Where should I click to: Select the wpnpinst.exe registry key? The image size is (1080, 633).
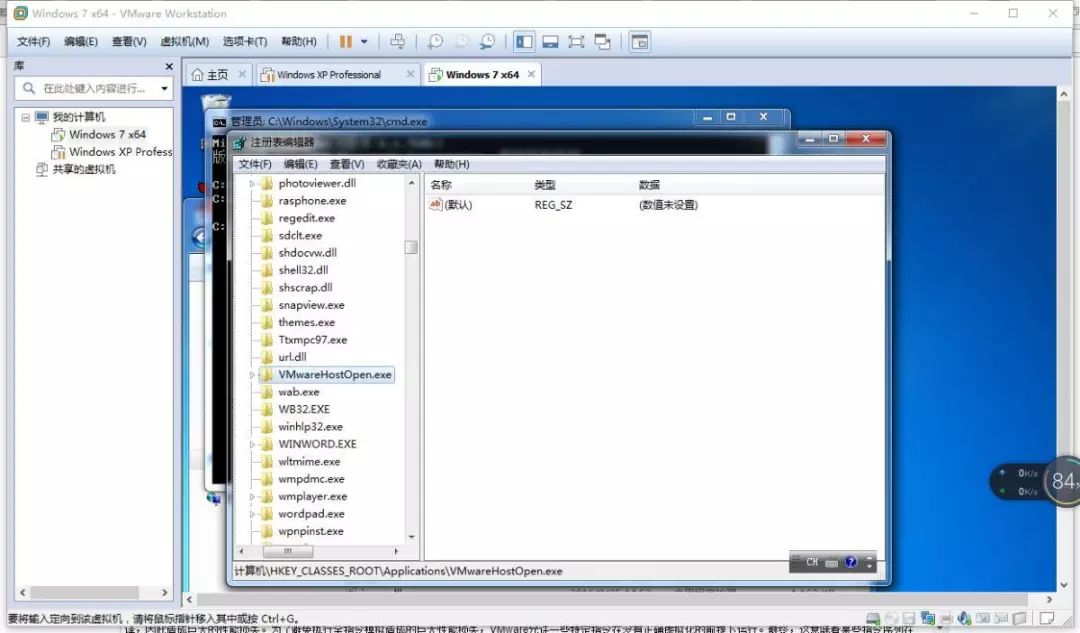[310, 531]
